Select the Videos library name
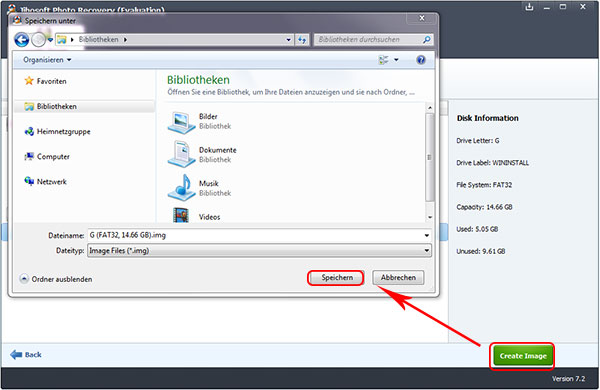 (x=209, y=217)
